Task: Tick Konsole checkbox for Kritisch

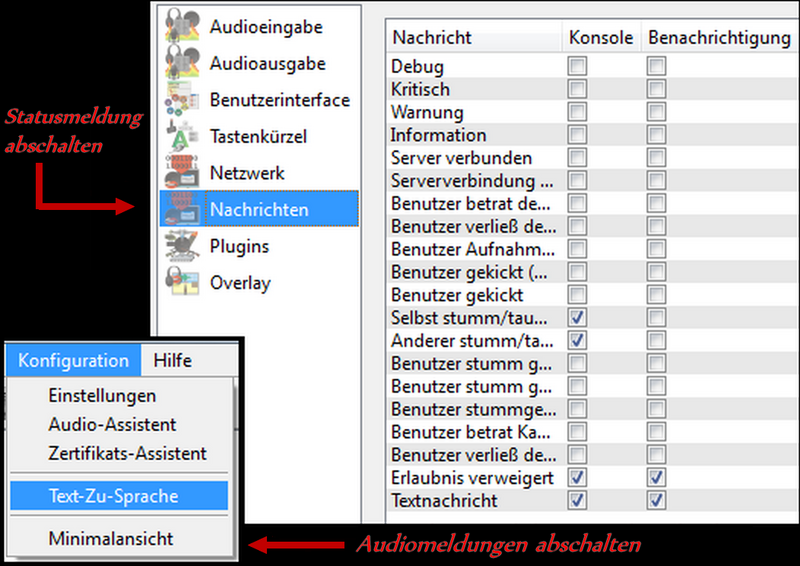Action: pos(577,89)
